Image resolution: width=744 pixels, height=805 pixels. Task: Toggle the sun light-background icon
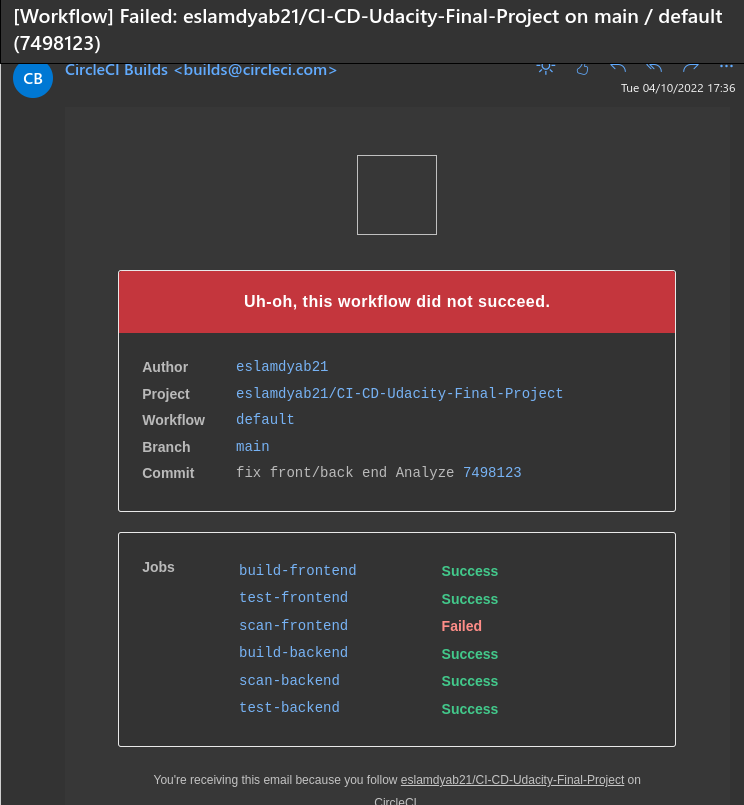pos(545,68)
